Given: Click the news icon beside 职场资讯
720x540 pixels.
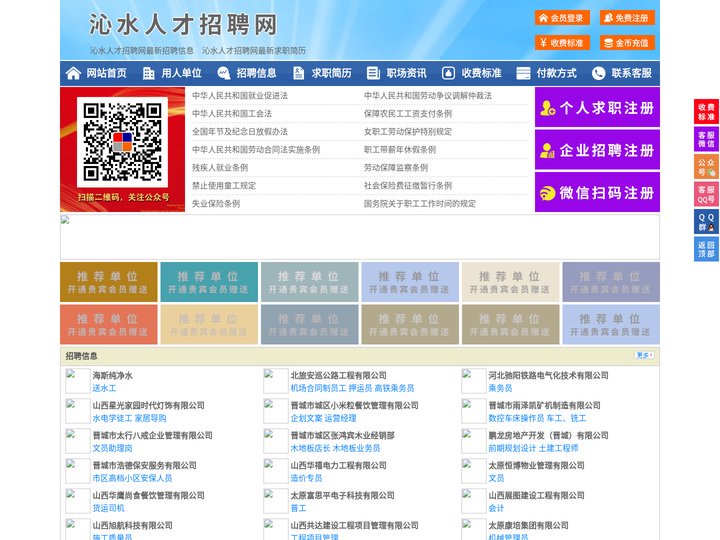Looking at the screenshot, I should (373, 73).
